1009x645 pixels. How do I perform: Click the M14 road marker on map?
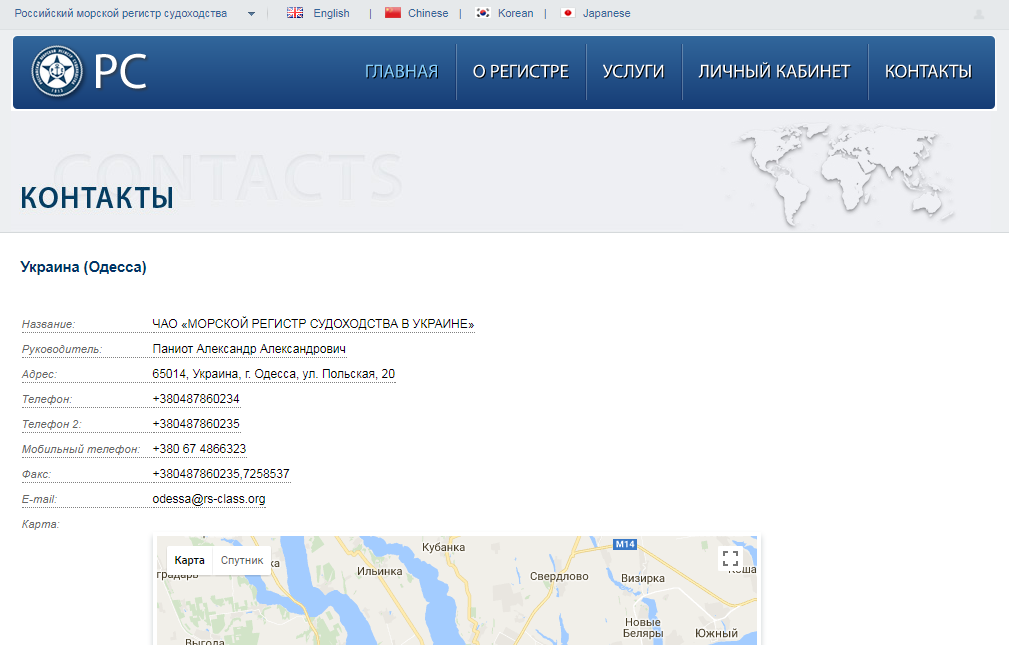pos(625,544)
